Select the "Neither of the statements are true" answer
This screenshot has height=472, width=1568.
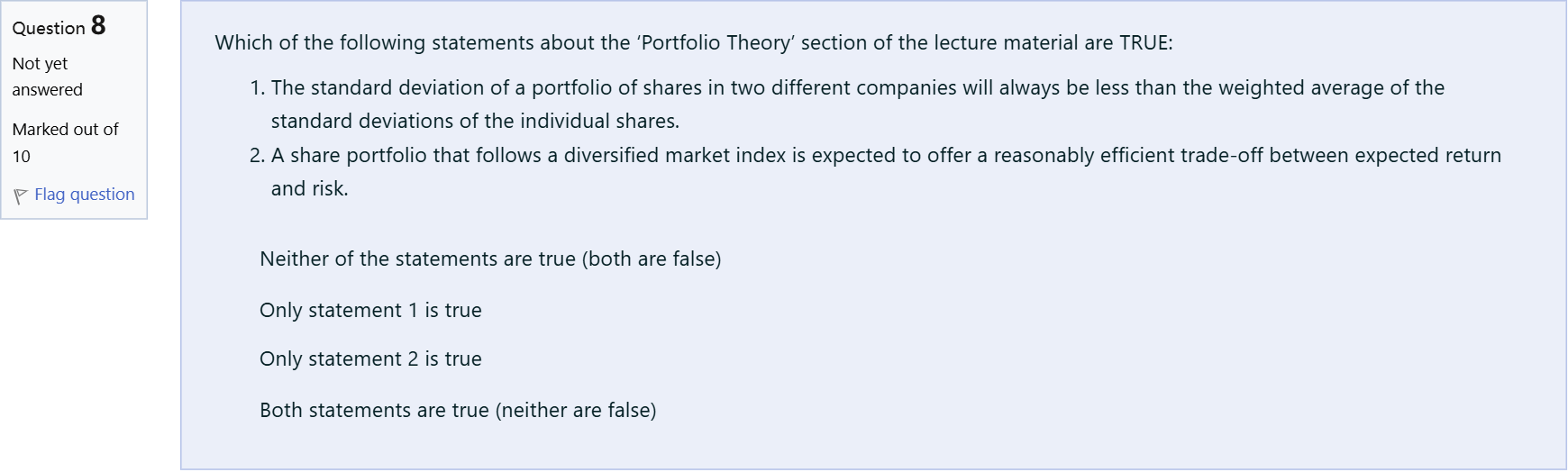490,259
